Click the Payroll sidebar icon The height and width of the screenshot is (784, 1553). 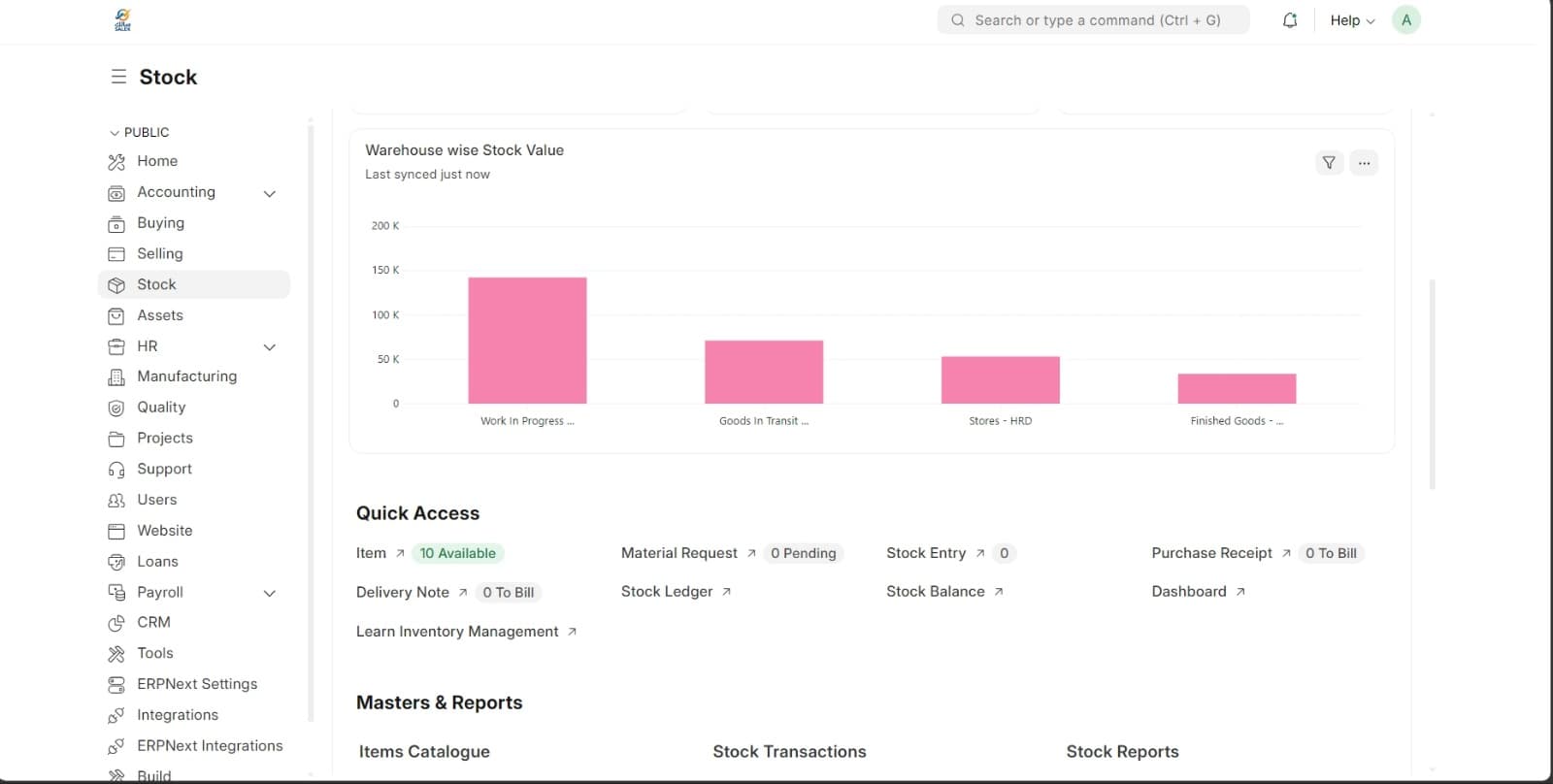point(116,593)
